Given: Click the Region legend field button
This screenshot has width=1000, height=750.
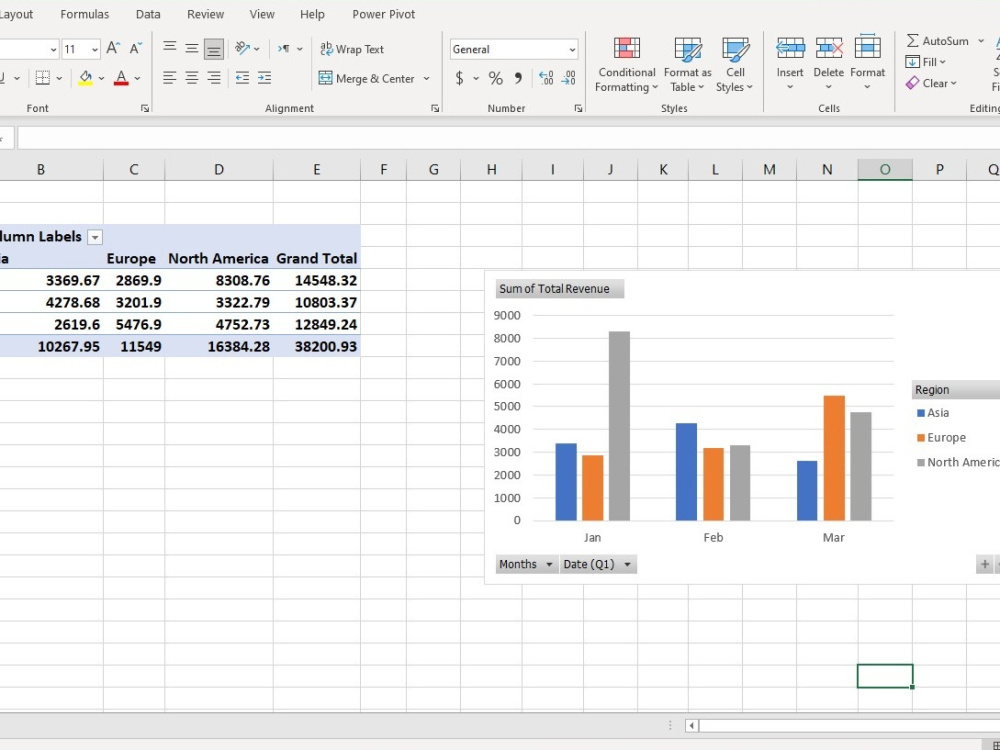Looking at the screenshot, I should pos(955,390).
